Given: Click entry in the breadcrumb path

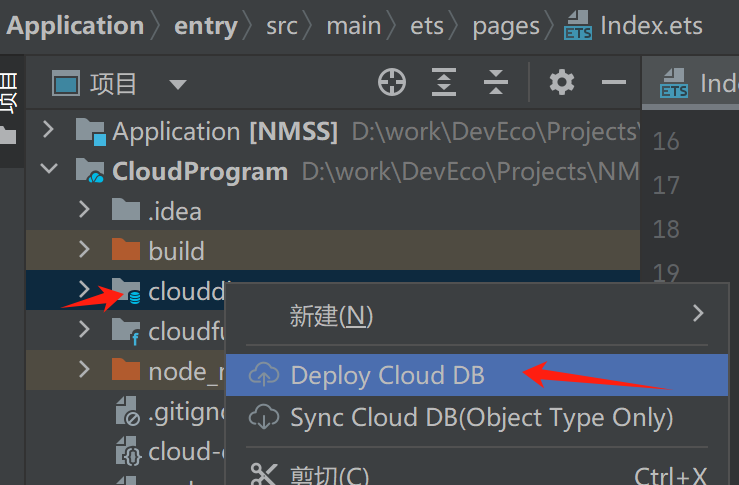Looking at the screenshot, I should [x=206, y=26].
